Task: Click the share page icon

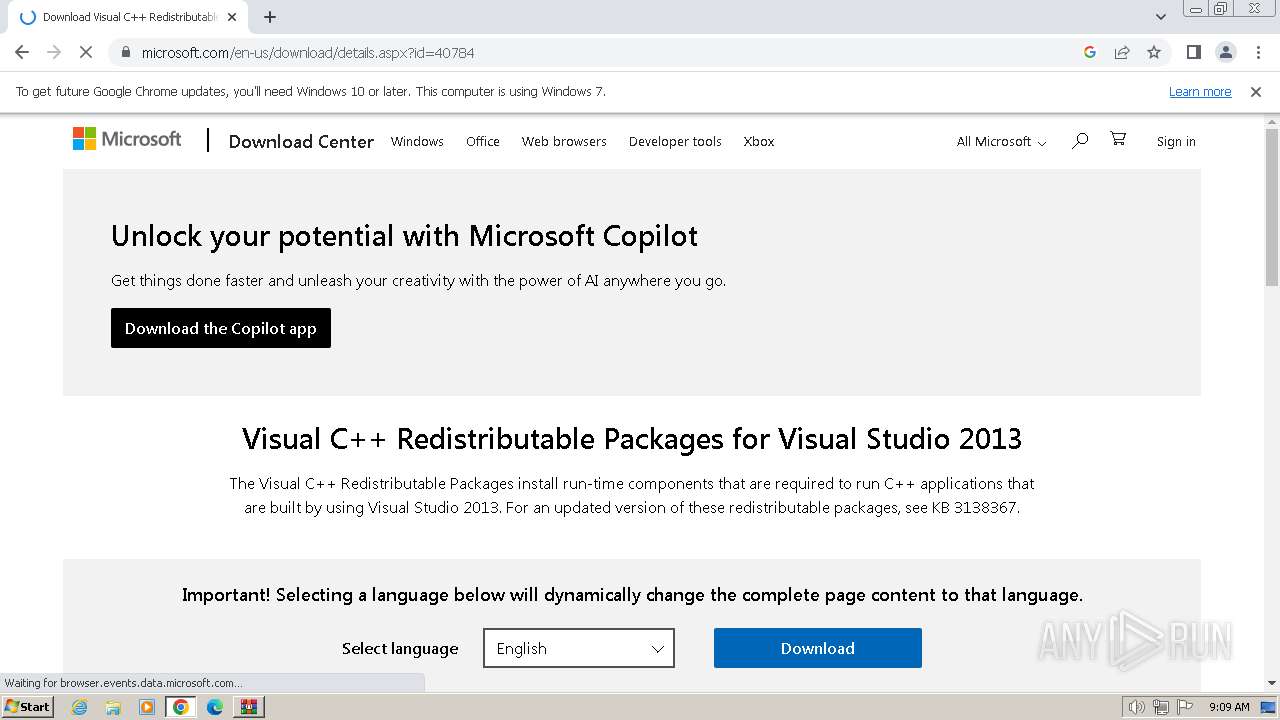Action: tap(1122, 52)
